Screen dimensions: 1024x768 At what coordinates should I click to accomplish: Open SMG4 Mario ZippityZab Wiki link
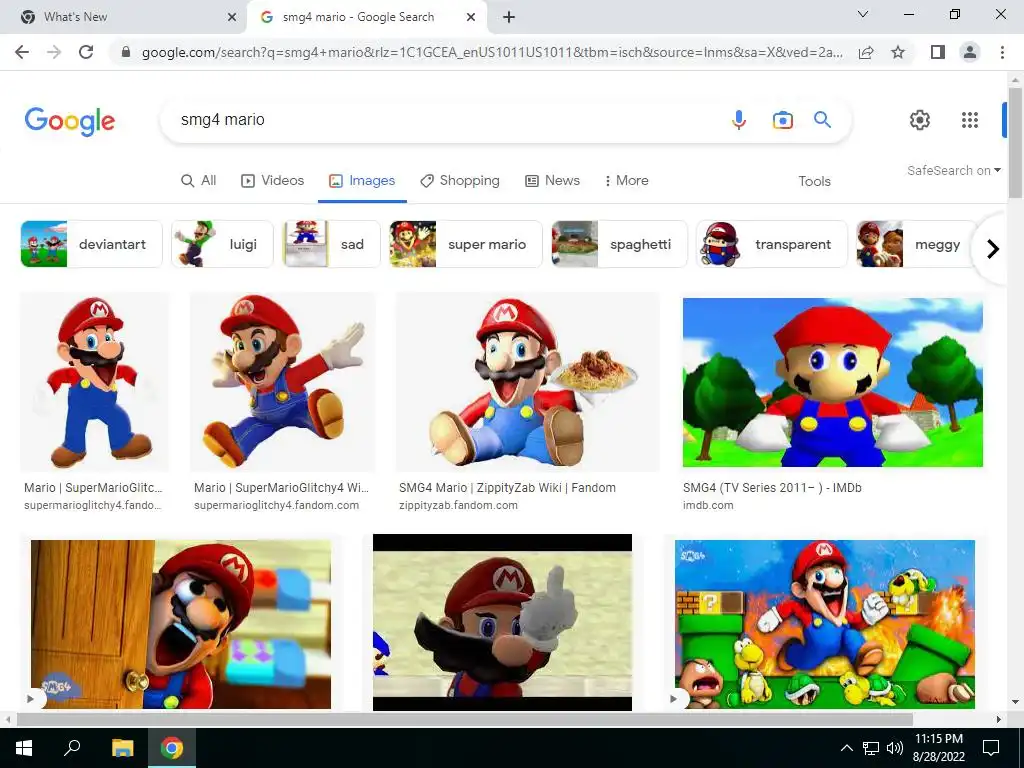click(507, 488)
